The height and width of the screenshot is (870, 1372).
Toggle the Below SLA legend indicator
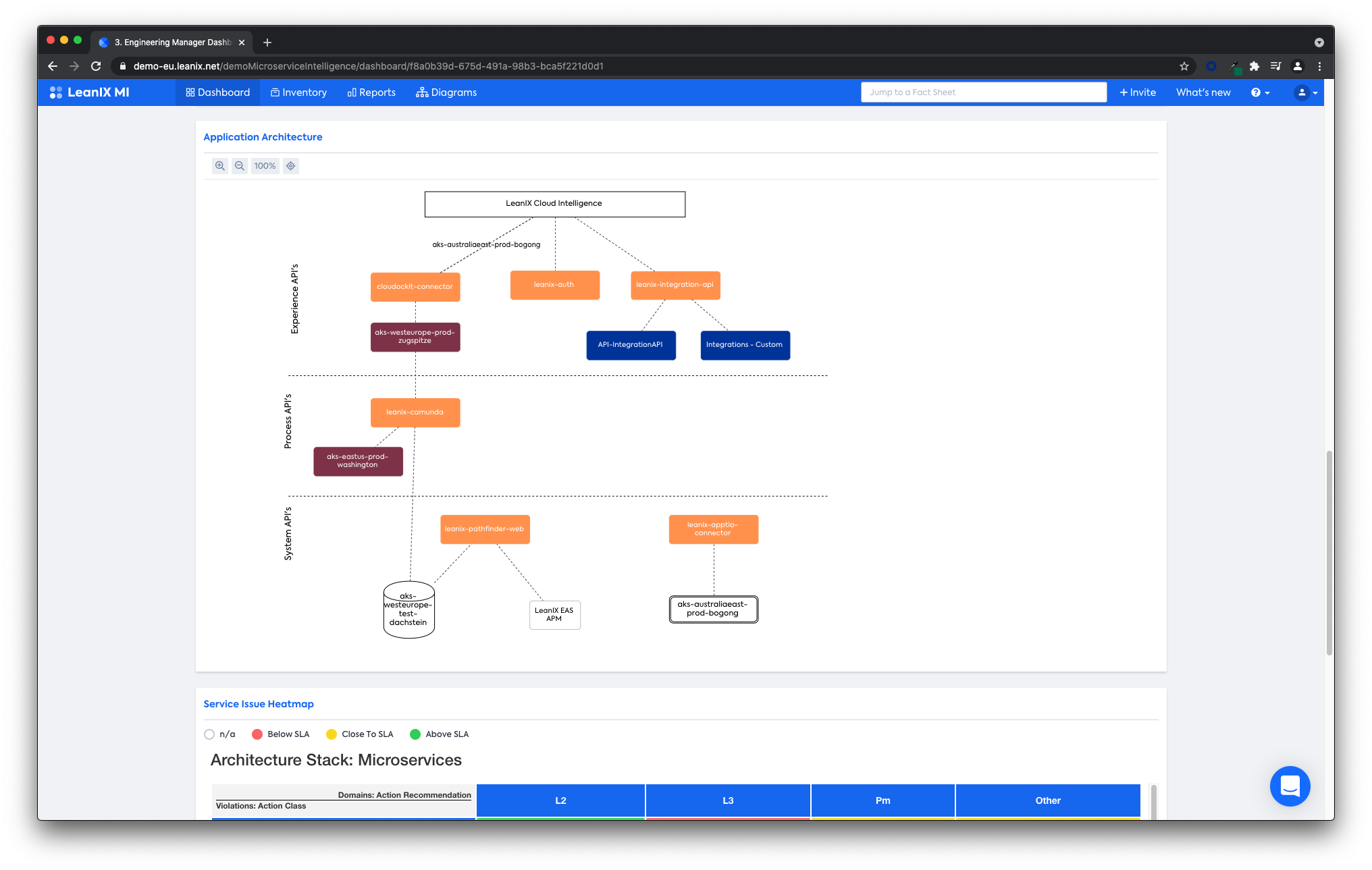click(x=257, y=734)
